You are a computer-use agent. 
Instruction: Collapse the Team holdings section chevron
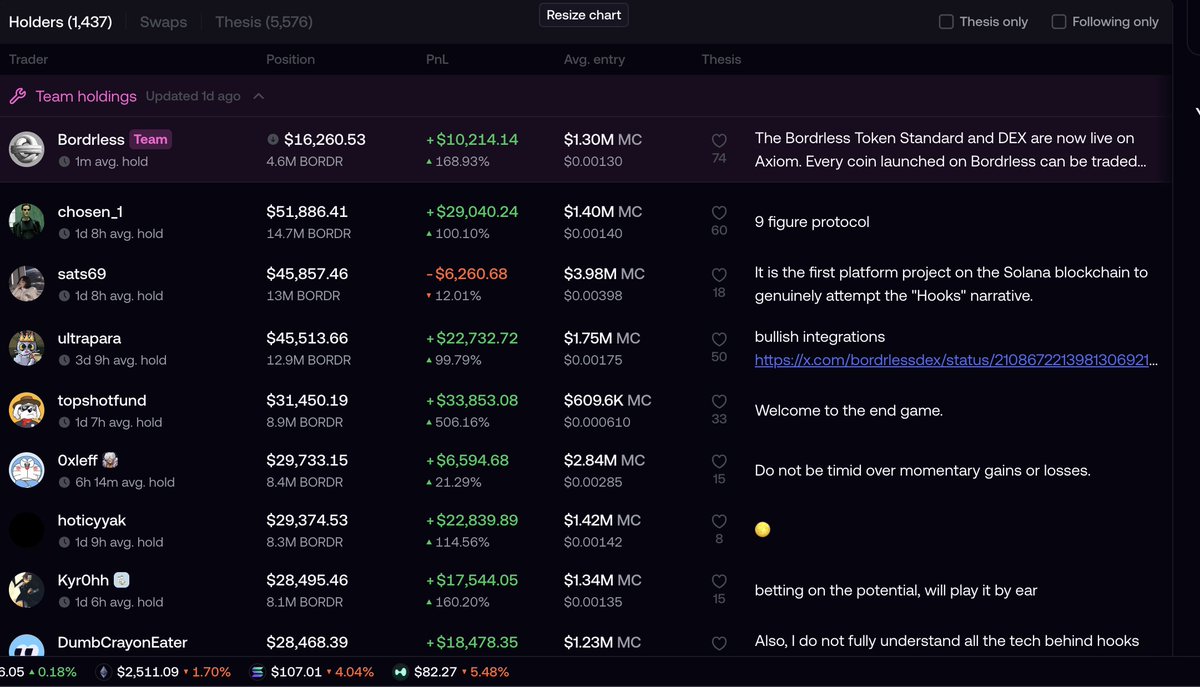pyautogui.click(x=259, y=97)
